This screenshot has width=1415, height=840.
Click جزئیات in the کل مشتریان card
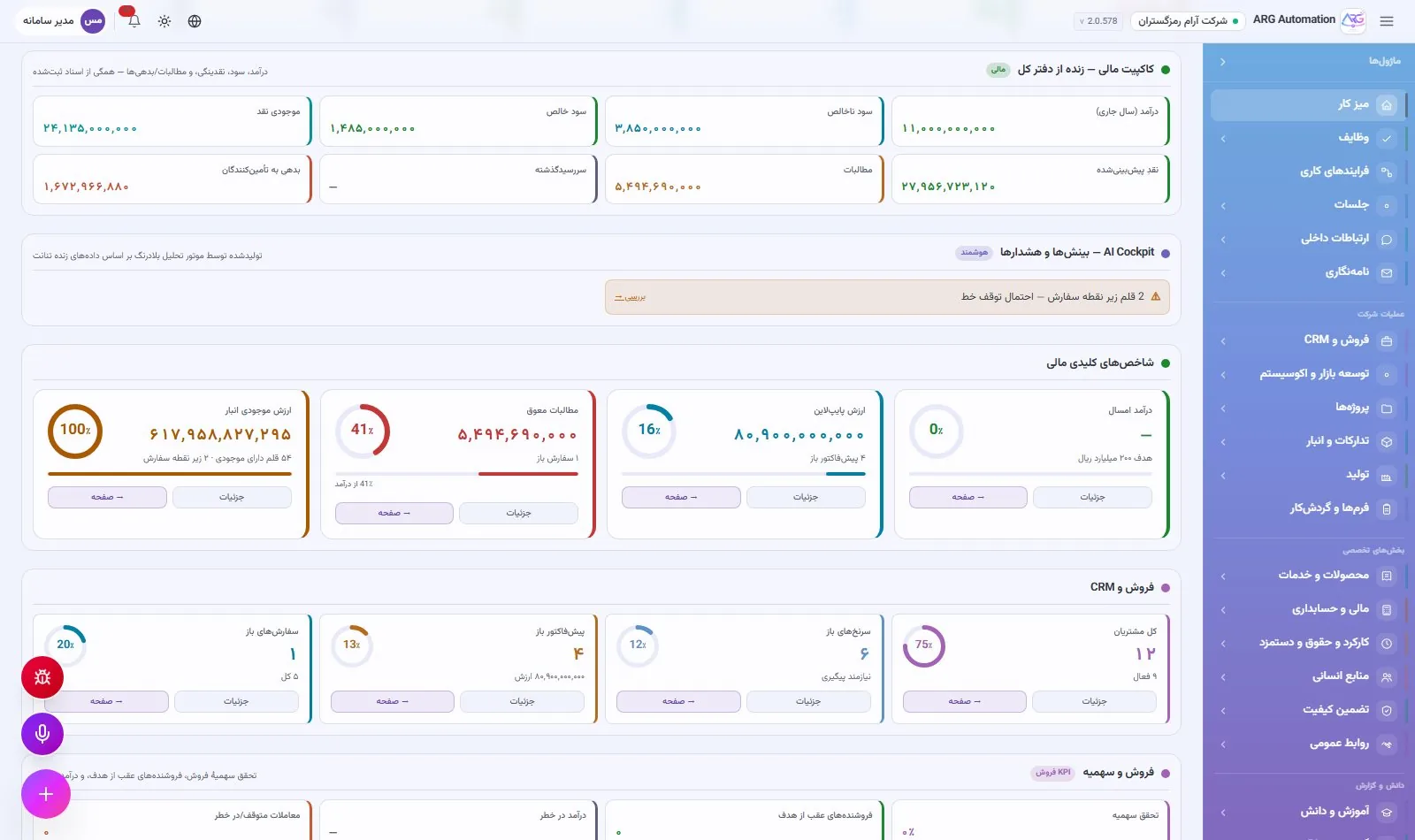[1094, 701]
